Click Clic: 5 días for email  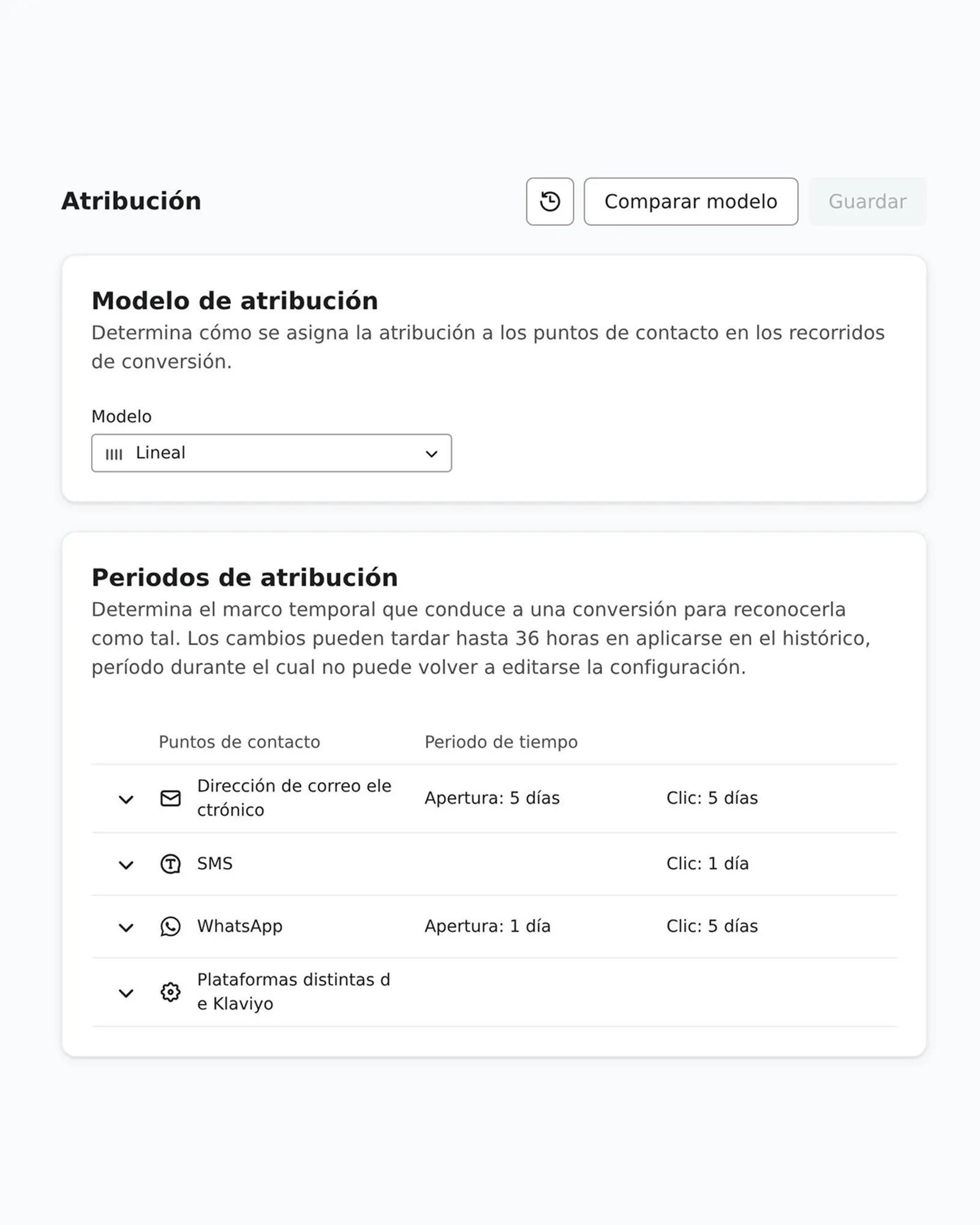point(712,797)
